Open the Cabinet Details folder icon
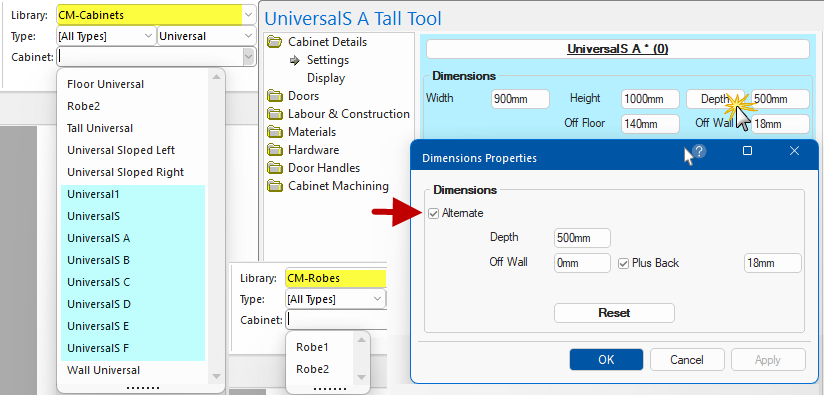 (274, 42)
